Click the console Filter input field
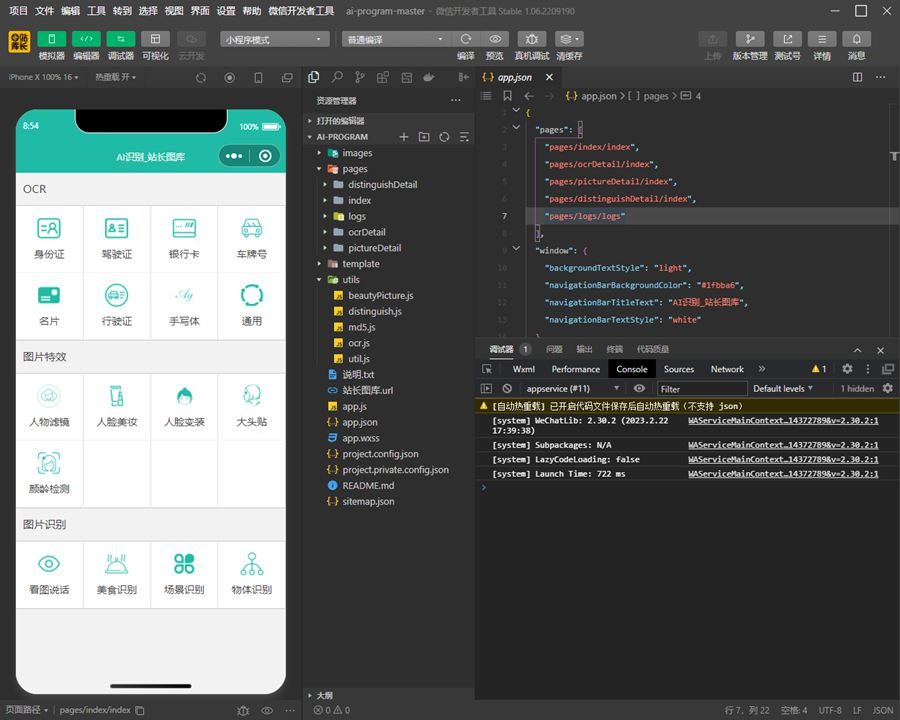The width and height of the screenshot is (900, 720). pos(701,389)
